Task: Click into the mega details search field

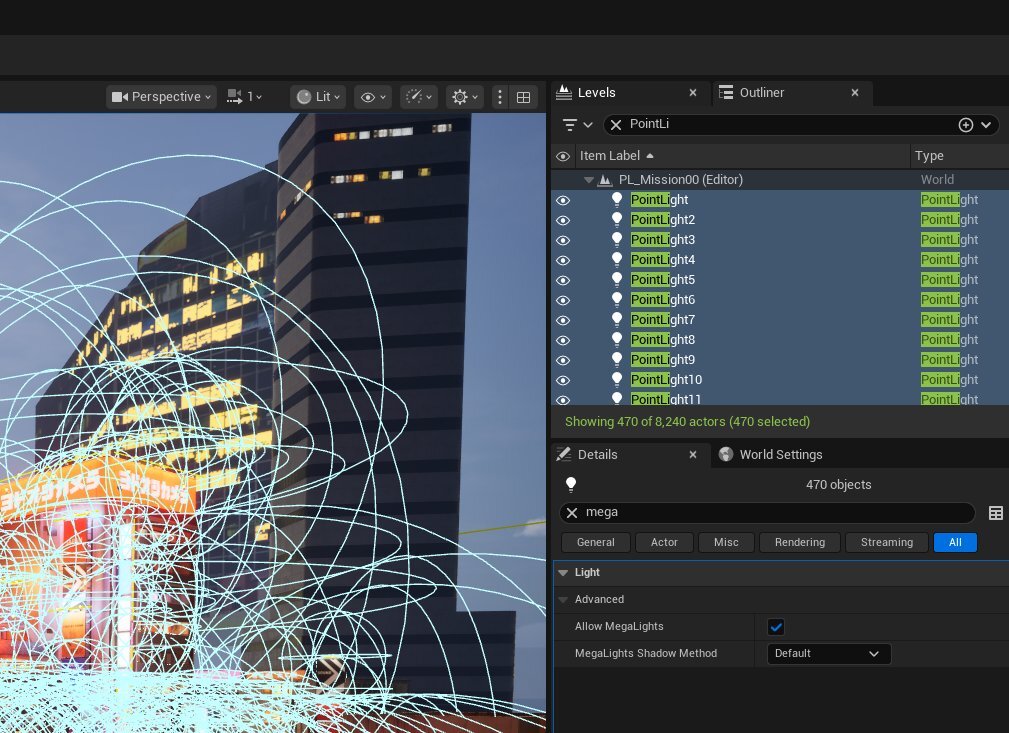Action: 770,513
